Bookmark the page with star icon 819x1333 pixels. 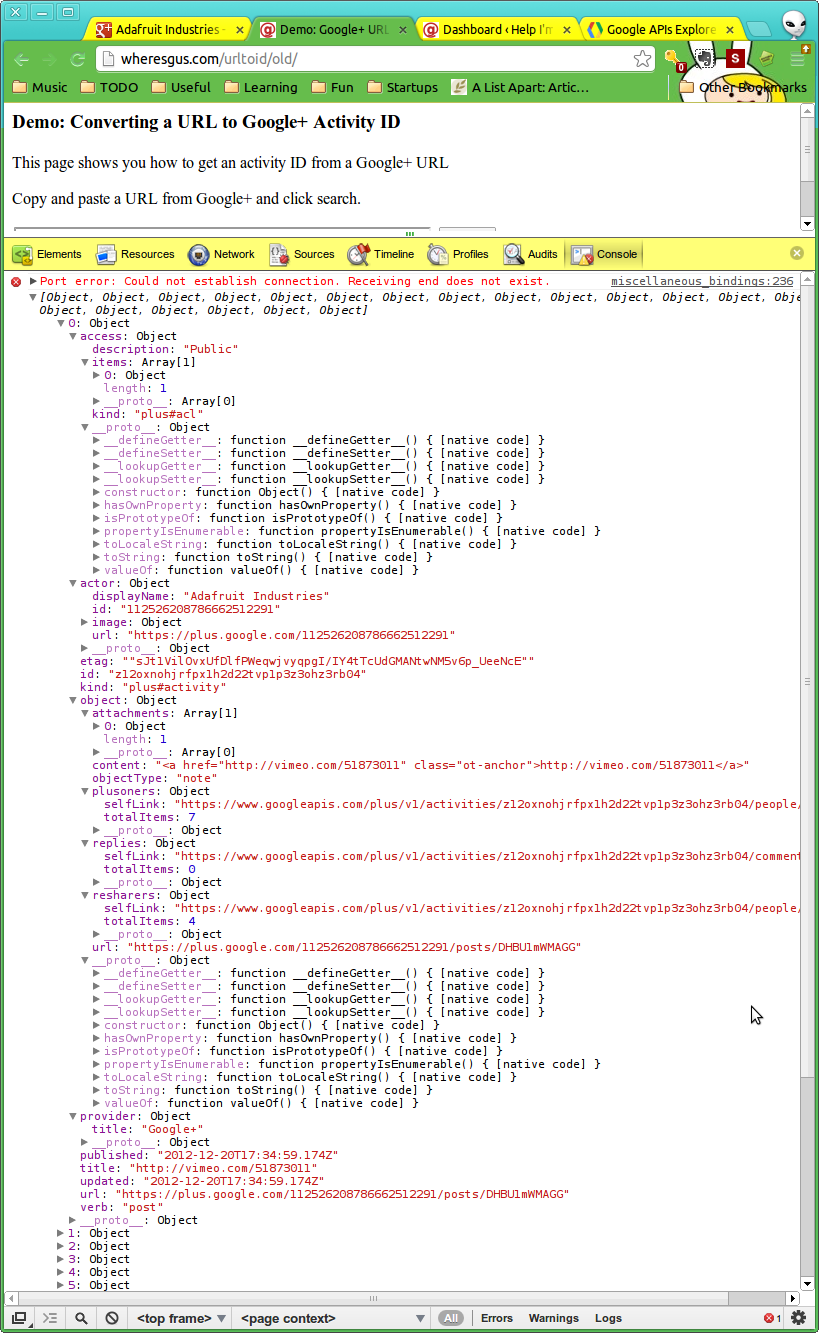coord(642,59)
